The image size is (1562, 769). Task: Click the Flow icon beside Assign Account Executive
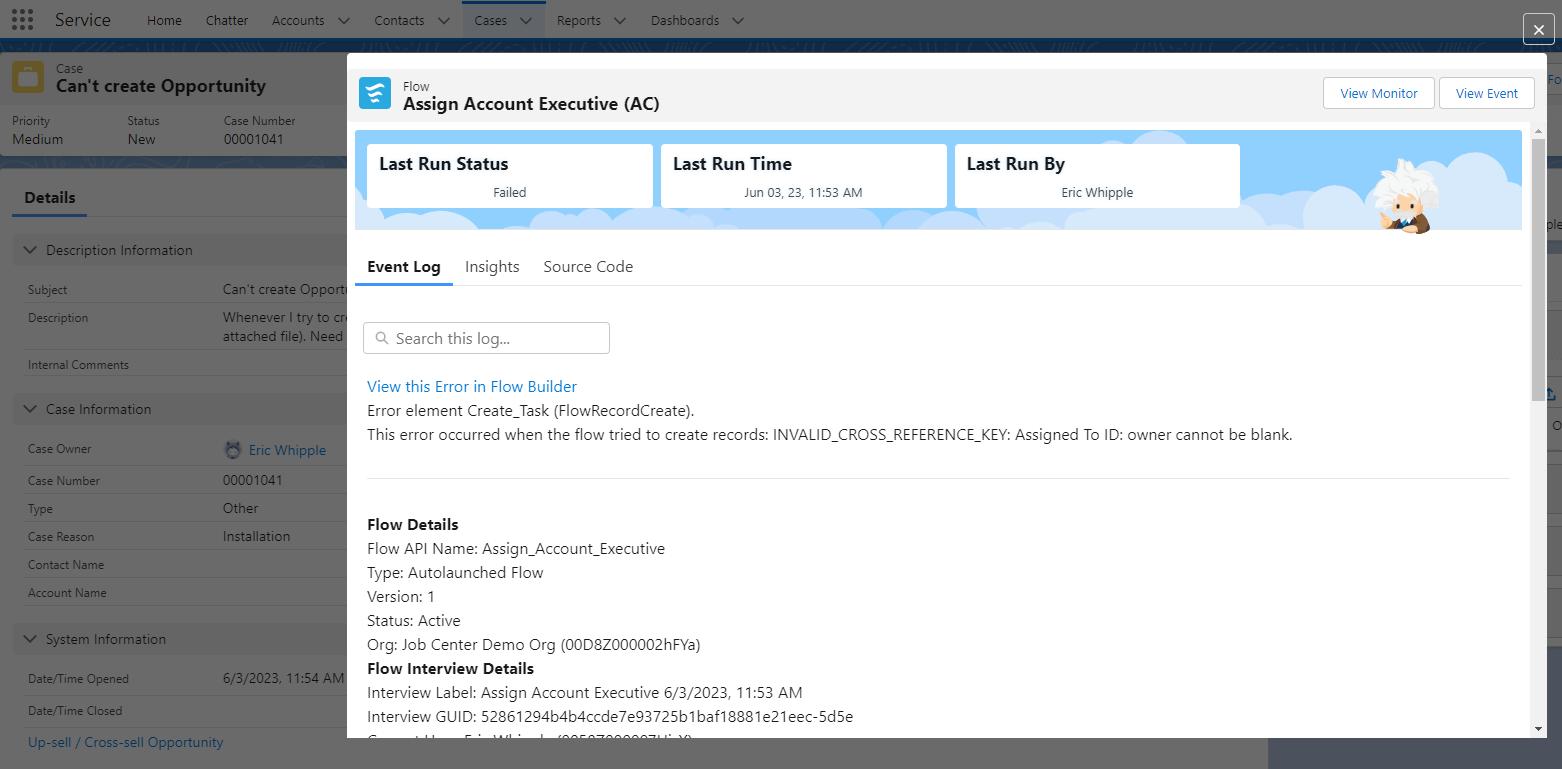(375, 94)
